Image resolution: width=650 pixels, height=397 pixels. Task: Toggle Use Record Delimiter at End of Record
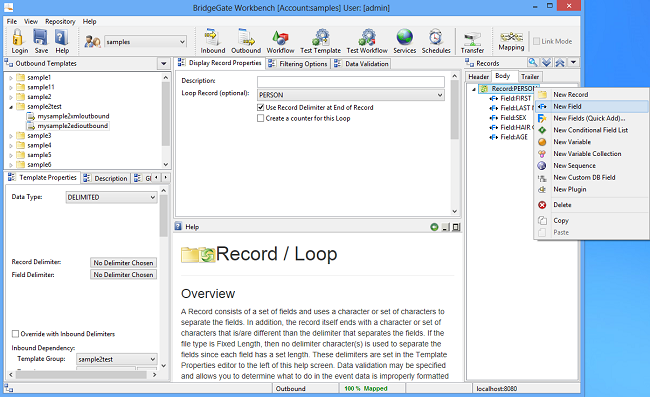(261, 107)
